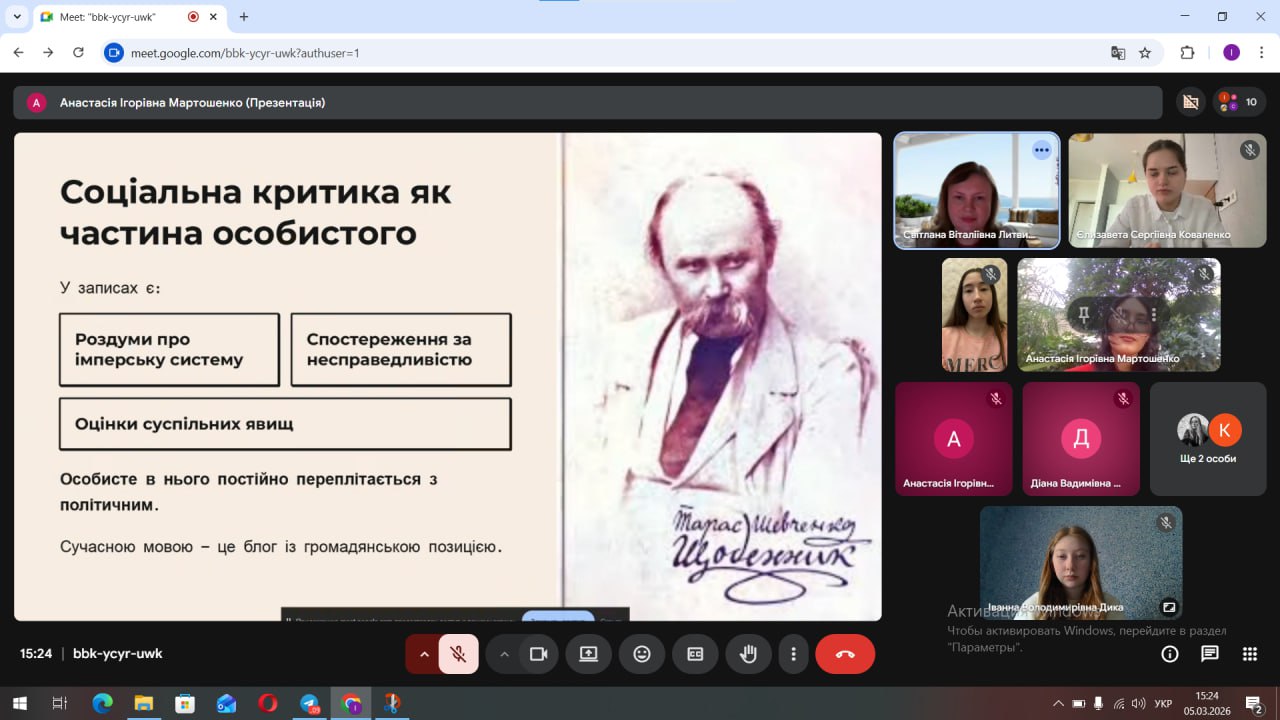The width and height of the screenshot is (1280, 720).
Task: Bookmark this page with the star icon
Action: [x=1145, y=53]
